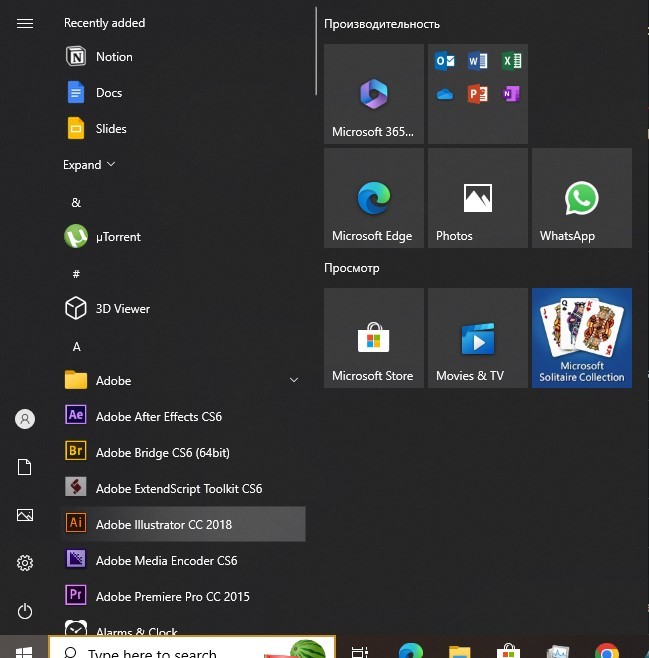Expand the Adobe folder chevron
Screen dimensions: 649x658
294,381
